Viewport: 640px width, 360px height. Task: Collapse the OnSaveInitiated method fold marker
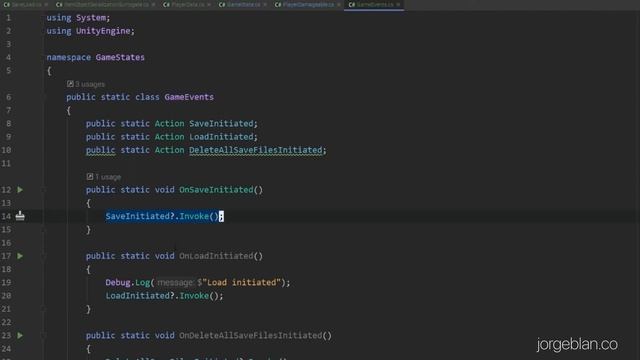[43, 190]
